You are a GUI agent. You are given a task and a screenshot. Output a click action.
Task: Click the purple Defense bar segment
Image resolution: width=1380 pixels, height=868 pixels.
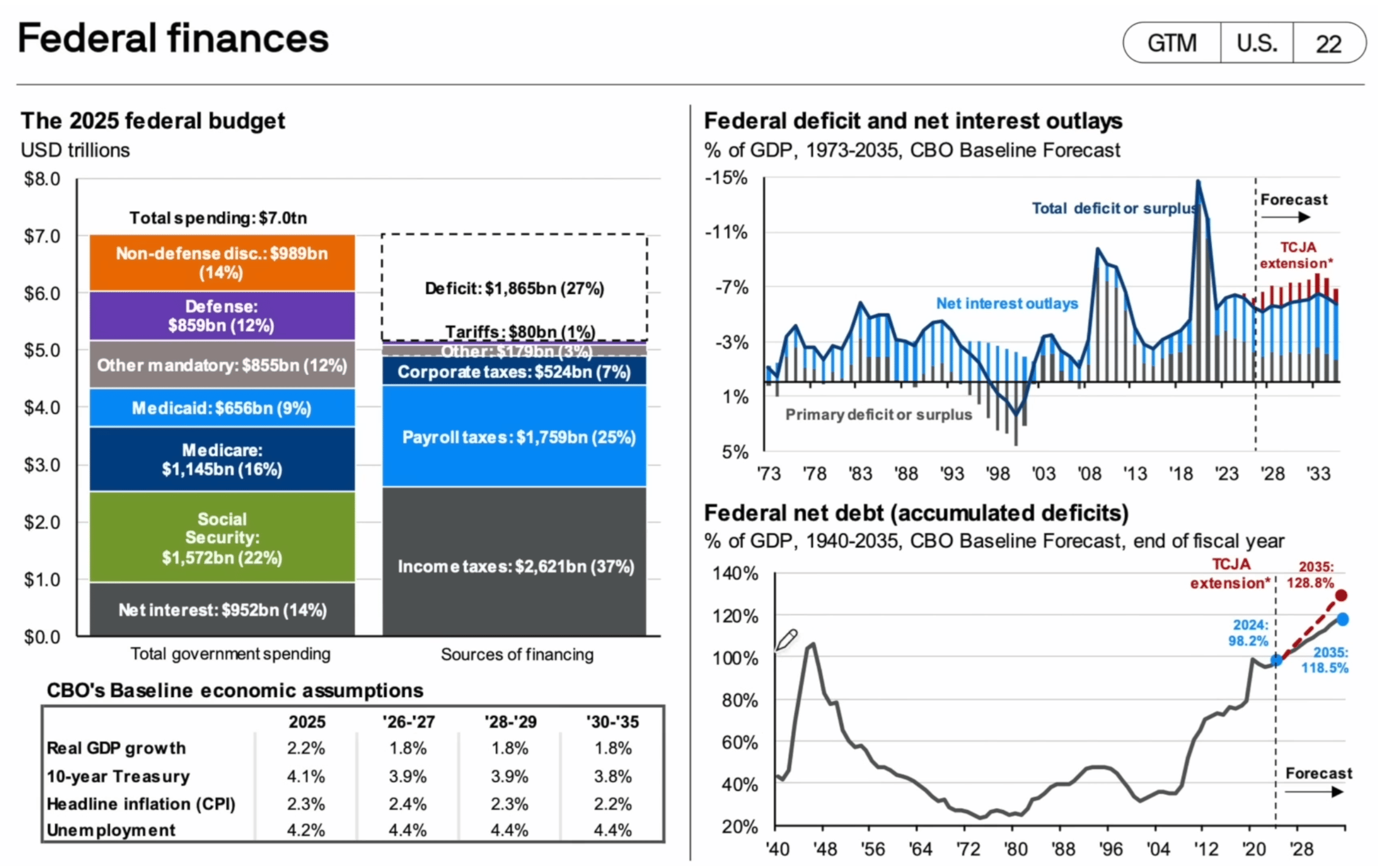222,316
